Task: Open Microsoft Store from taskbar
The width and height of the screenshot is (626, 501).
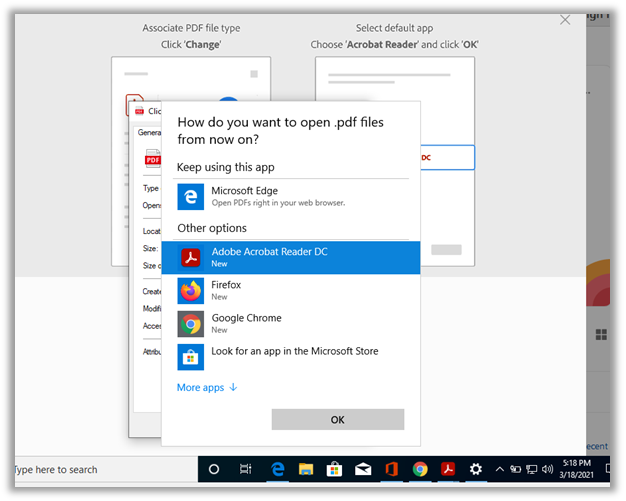Action: tap(334, 469)
